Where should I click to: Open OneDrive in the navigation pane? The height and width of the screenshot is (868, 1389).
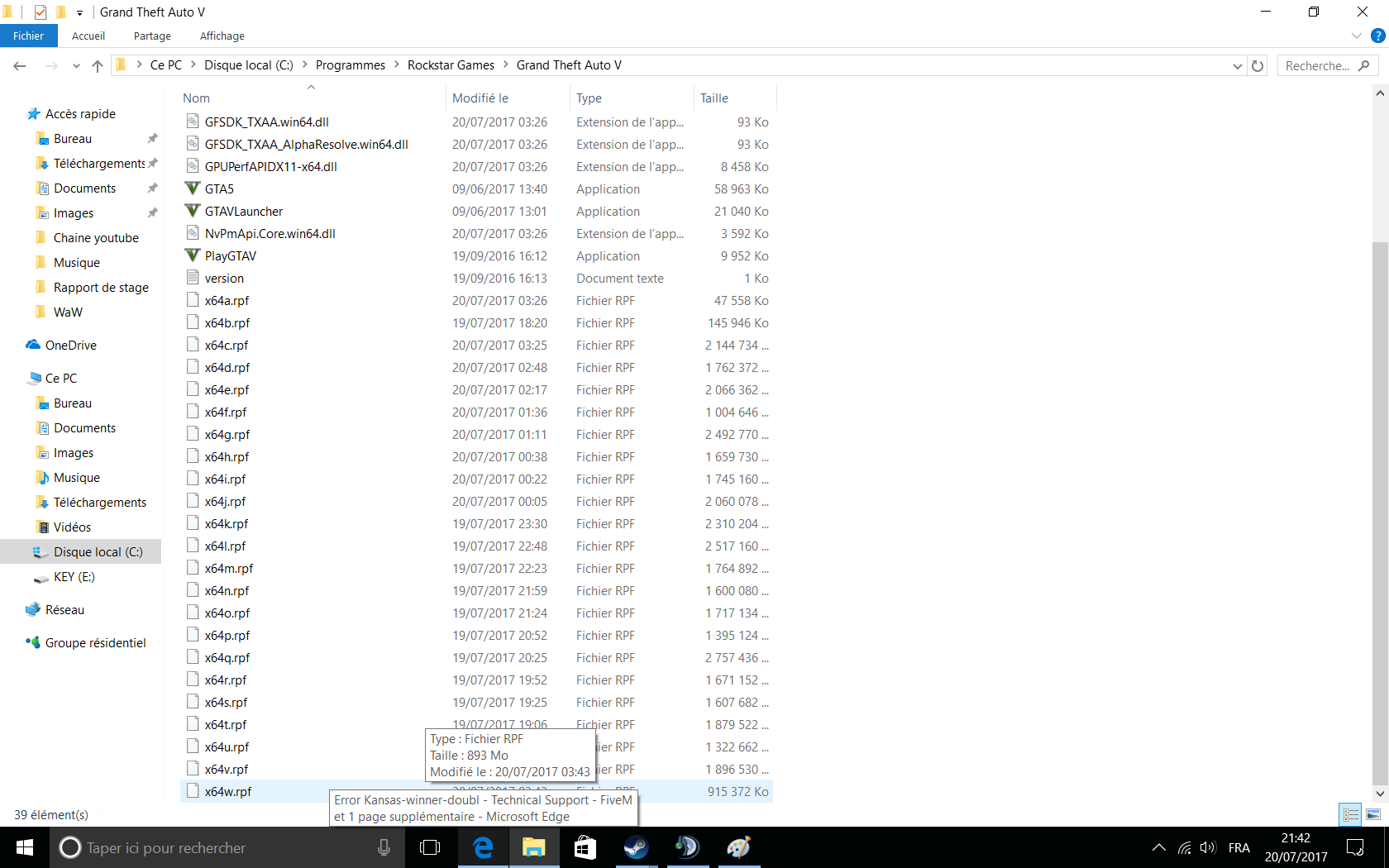click(x=70, y=345)
